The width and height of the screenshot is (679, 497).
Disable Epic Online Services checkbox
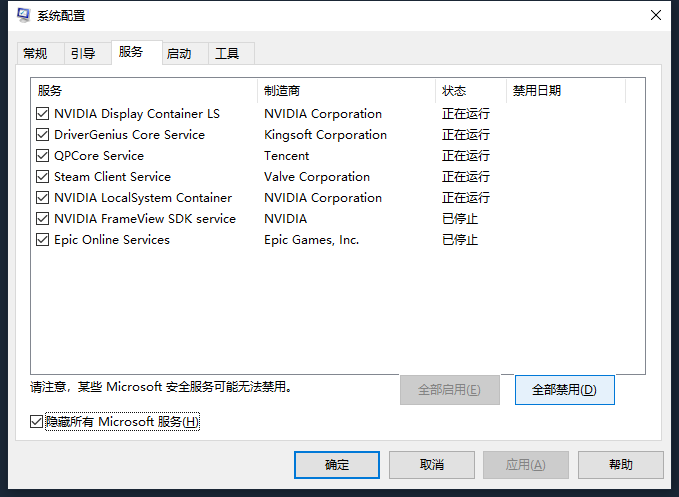click(42, 240)
